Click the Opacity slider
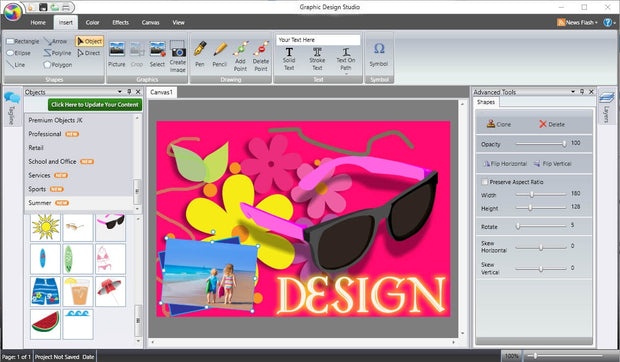The width and height of the screenshot is (620, 362). tap(541, 144)
